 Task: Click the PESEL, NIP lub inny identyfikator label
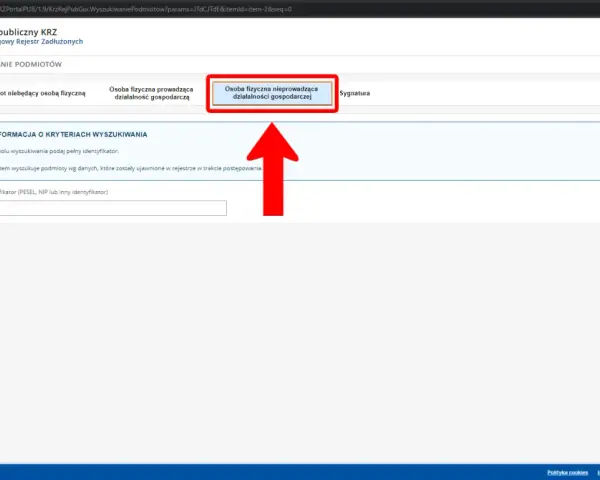[x=54, y=192]
